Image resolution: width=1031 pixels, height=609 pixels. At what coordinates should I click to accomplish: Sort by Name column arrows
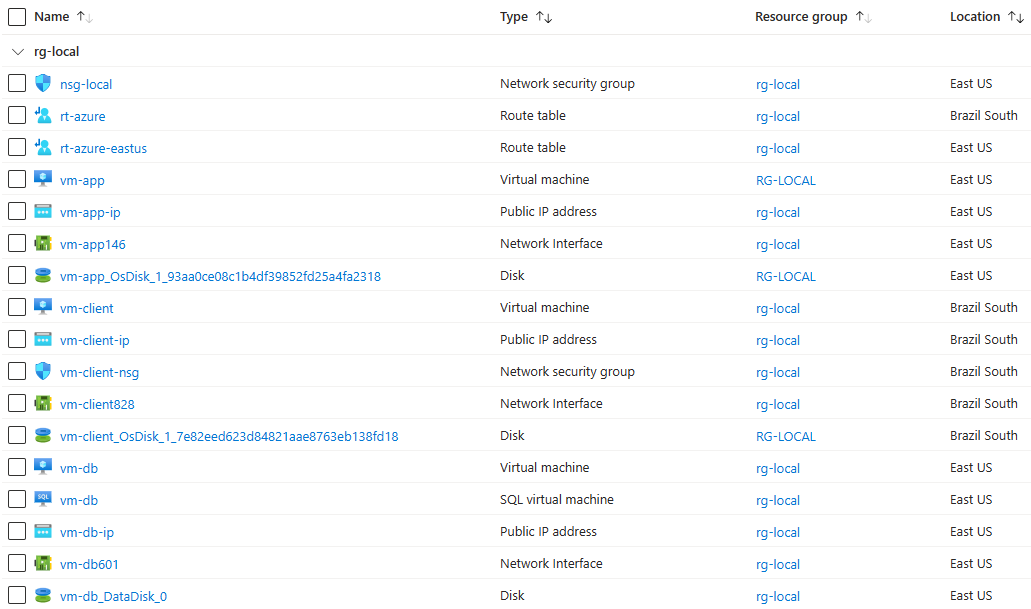coord(85,17)
